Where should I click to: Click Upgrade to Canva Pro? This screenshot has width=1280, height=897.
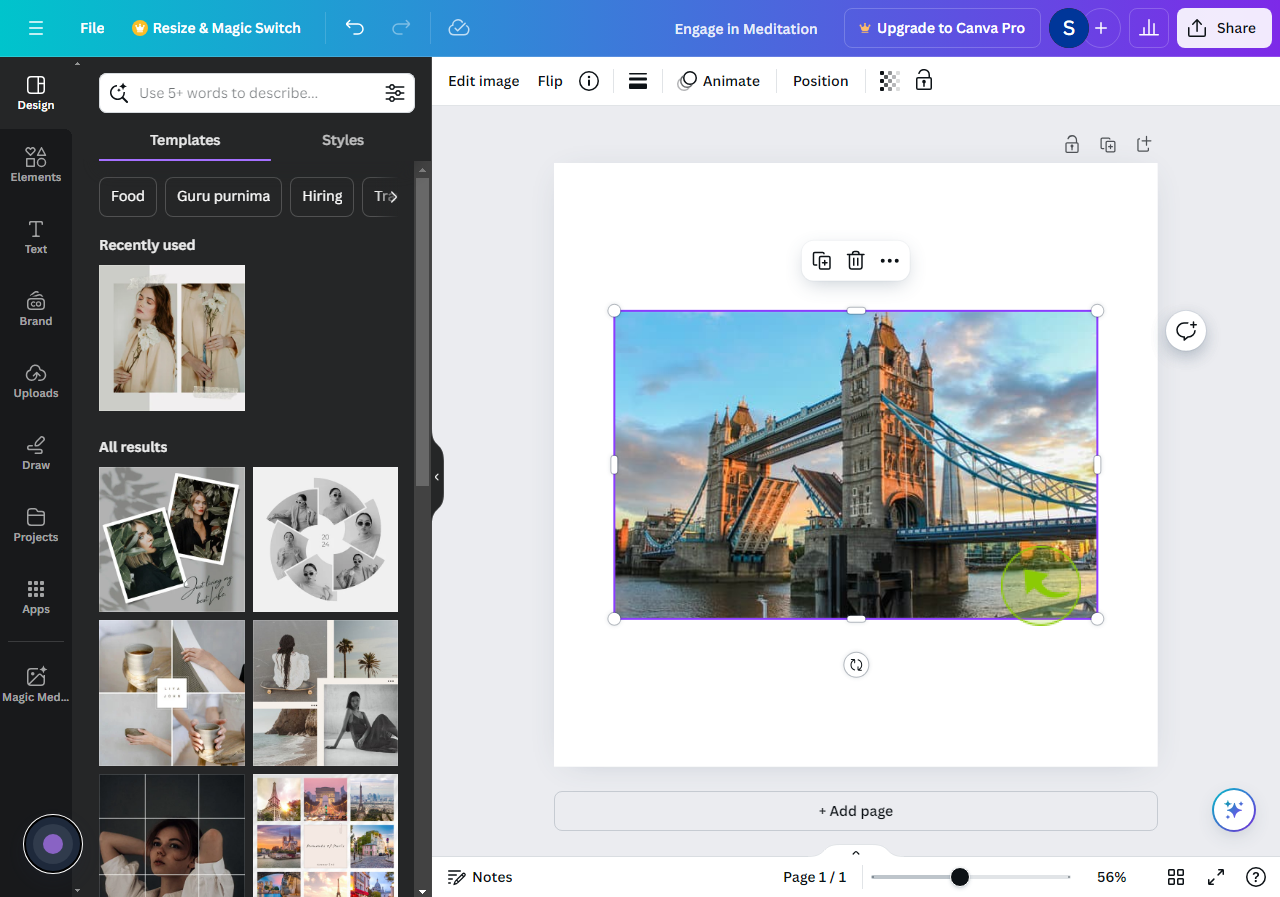pos(942,28)
